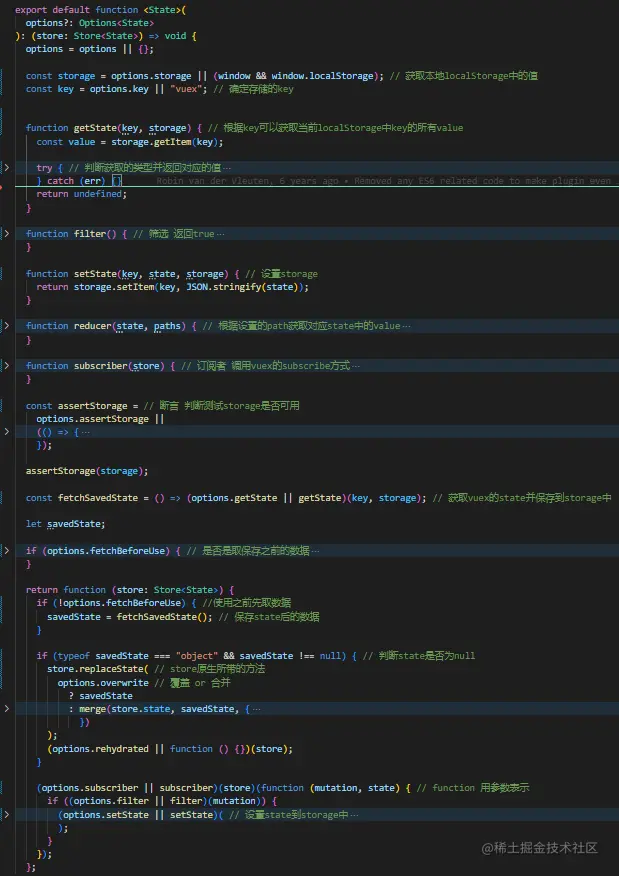This screenshot has width=619, height=876.
Task: Expand the folded merge(store.state, savedState) call
Action: 7,708
